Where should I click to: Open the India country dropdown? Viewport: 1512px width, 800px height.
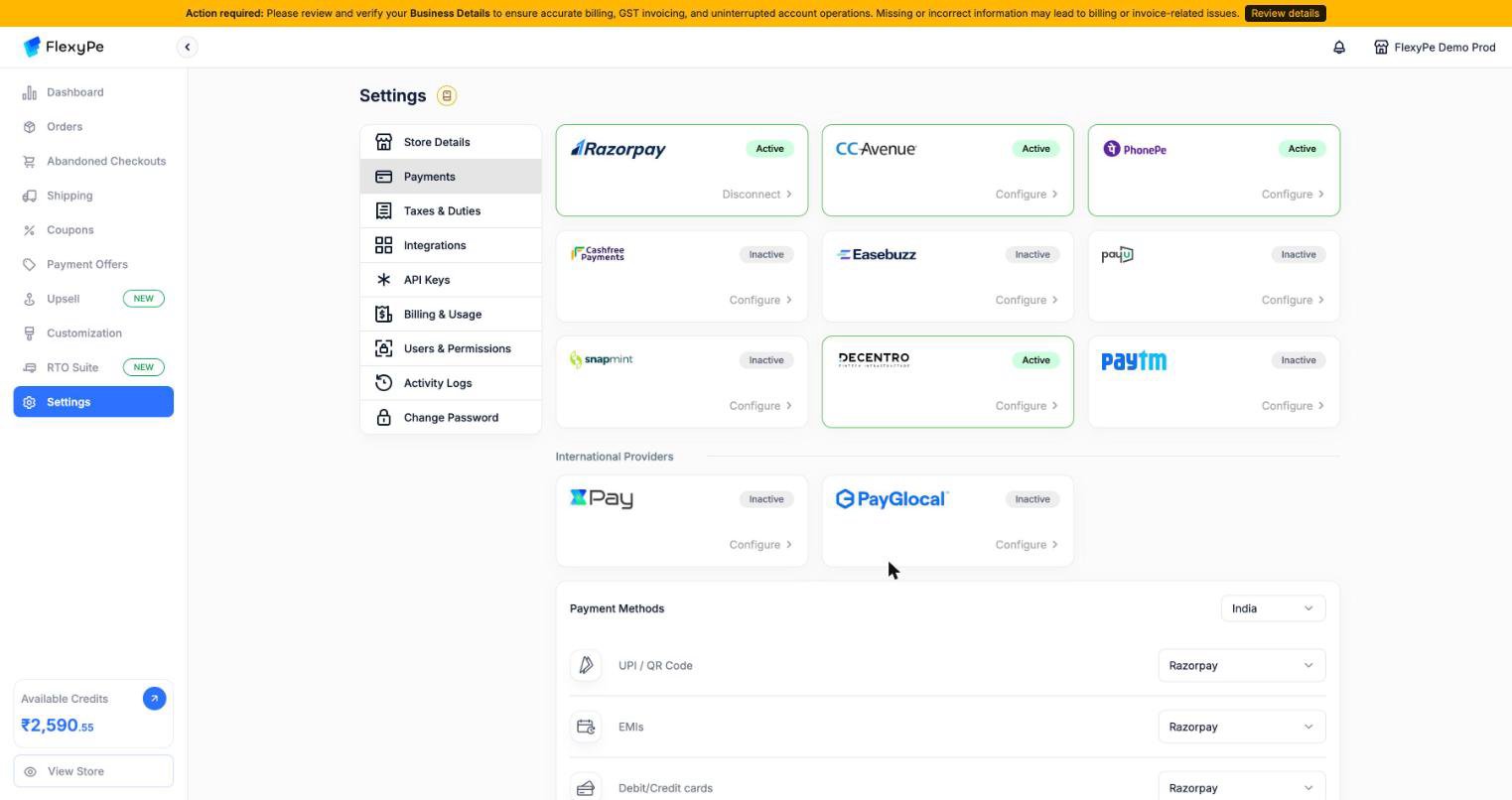tap(1273, 608)
